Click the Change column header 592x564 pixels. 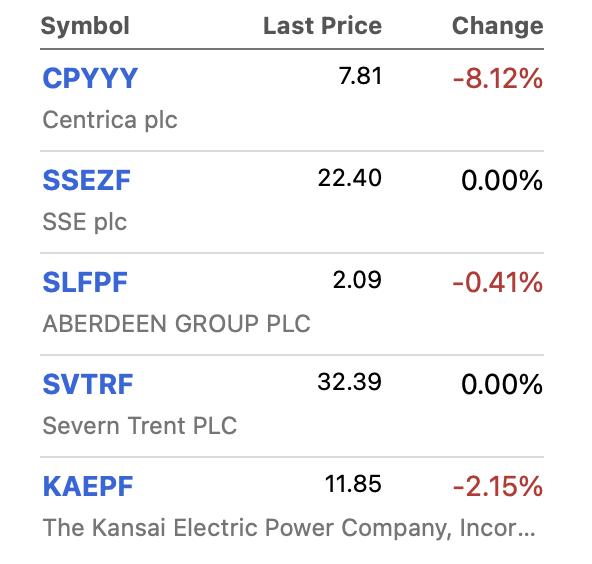click(x=498, y=26)
